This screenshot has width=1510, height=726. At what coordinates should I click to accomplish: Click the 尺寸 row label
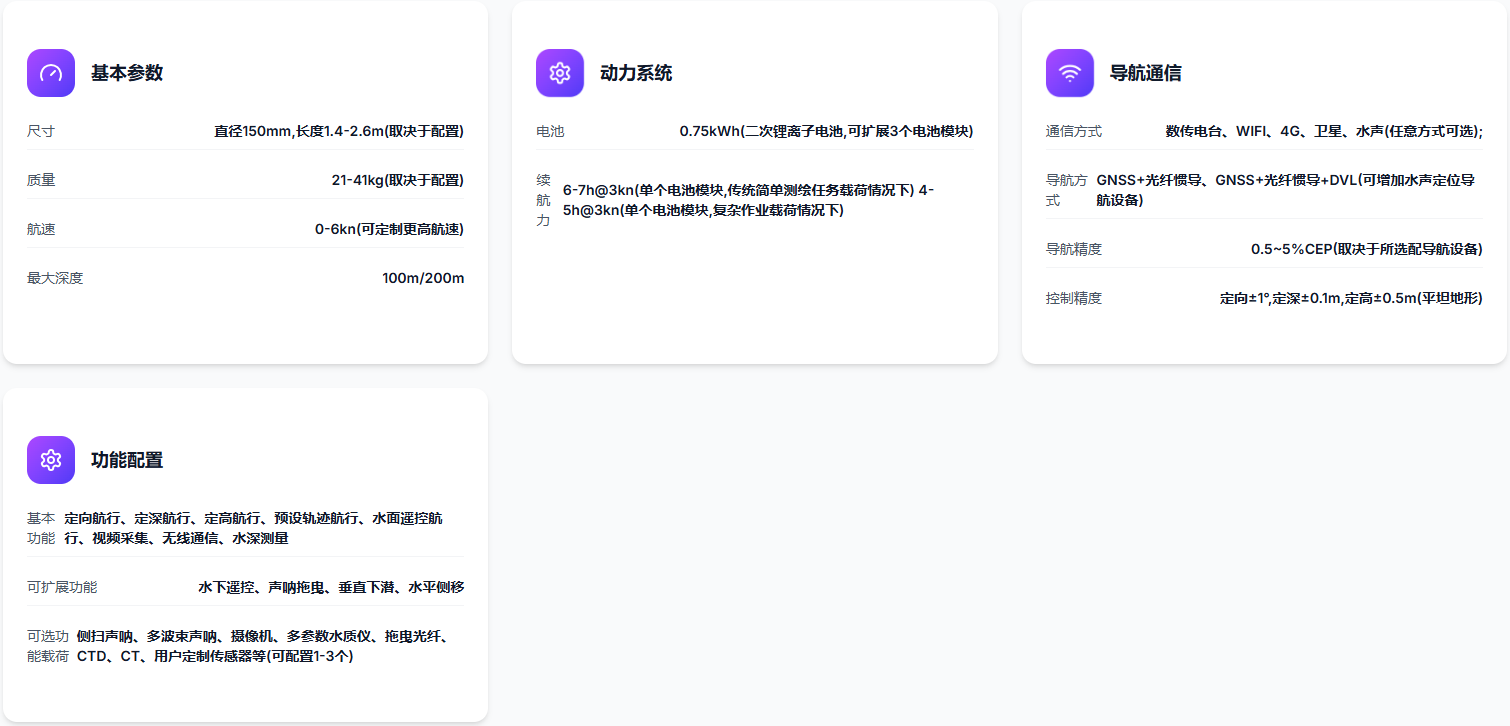(x=41, y=131)
